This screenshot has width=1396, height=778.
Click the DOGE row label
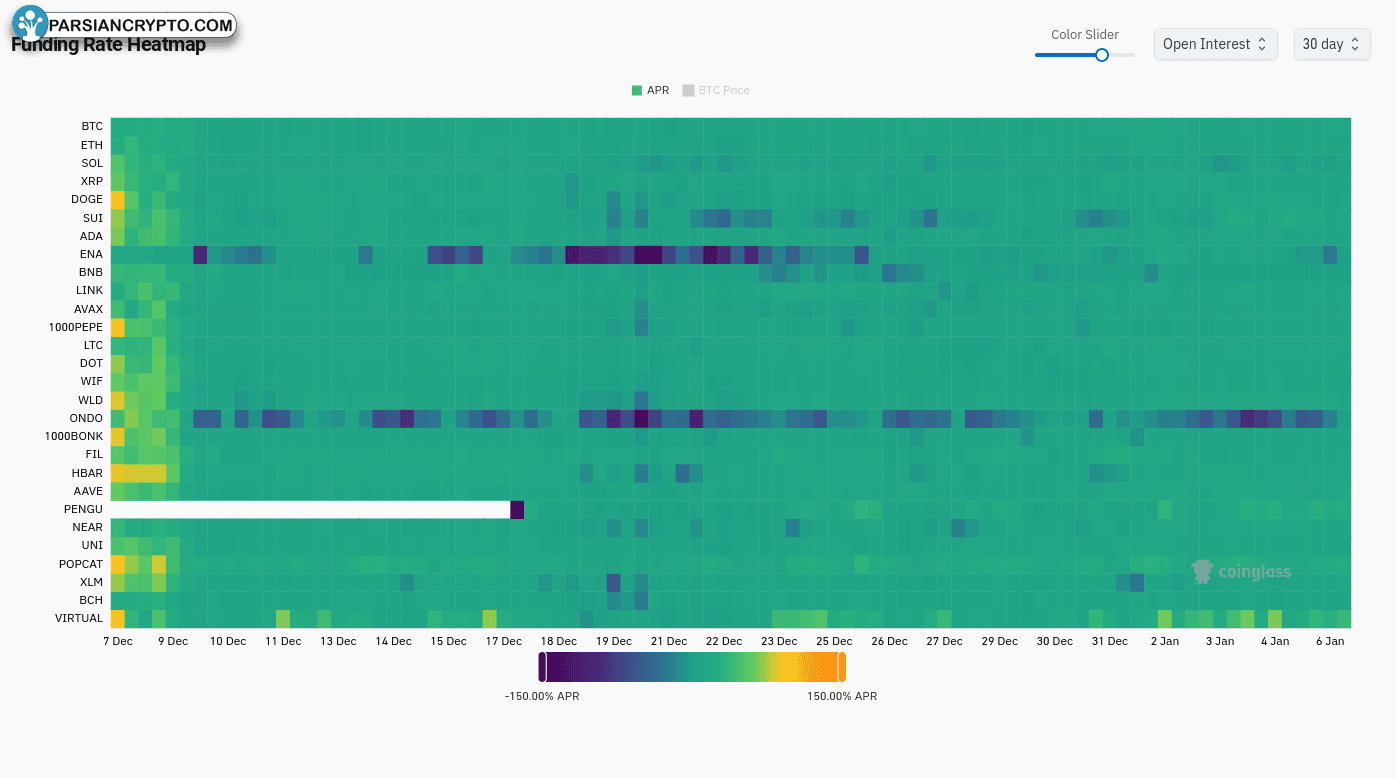click(x=87, y=199)
